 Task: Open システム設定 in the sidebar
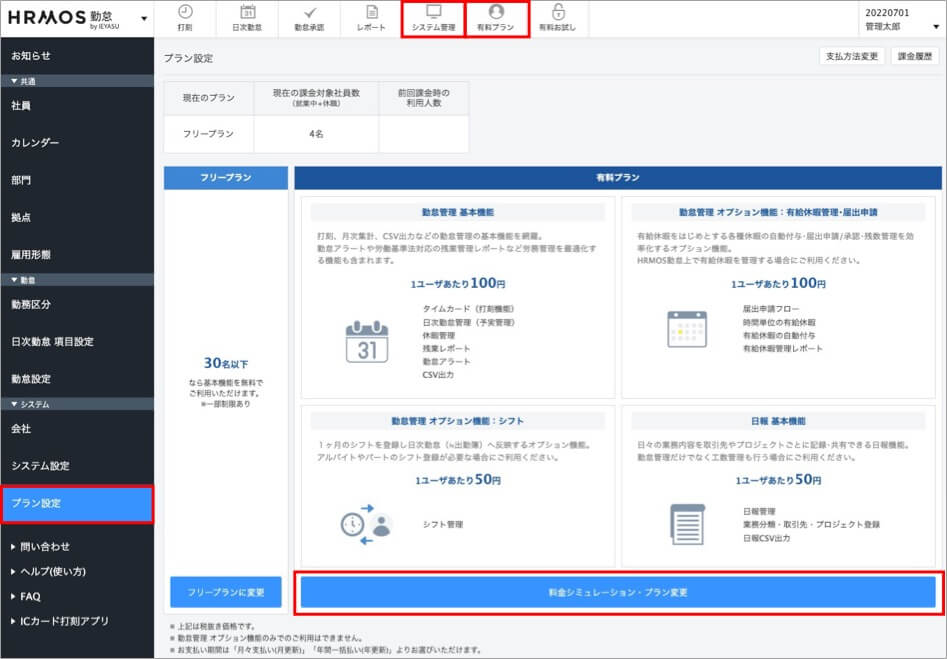click(40, 466)
